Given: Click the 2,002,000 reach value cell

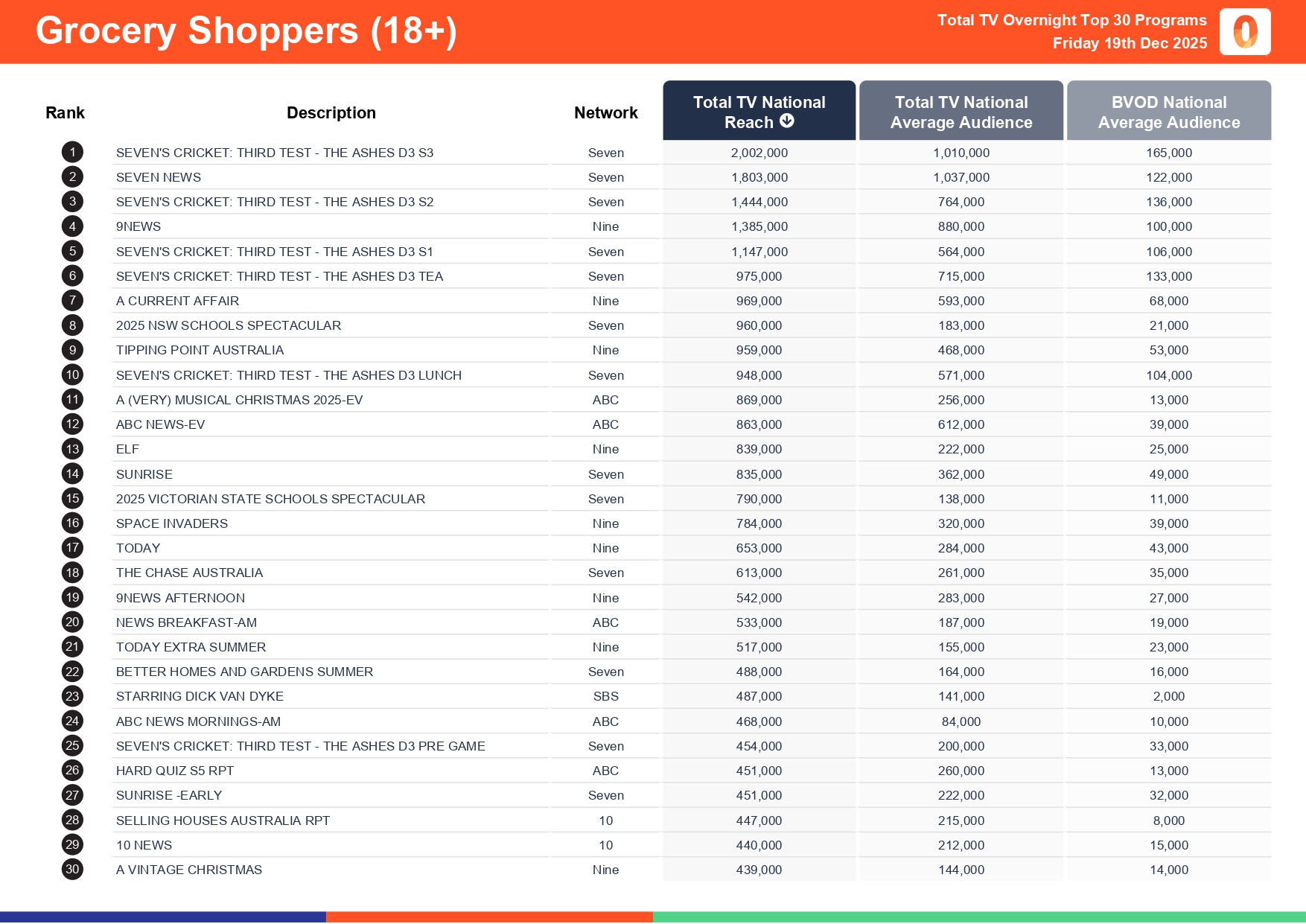Looking at the screenshot, I should click(759, 153).
